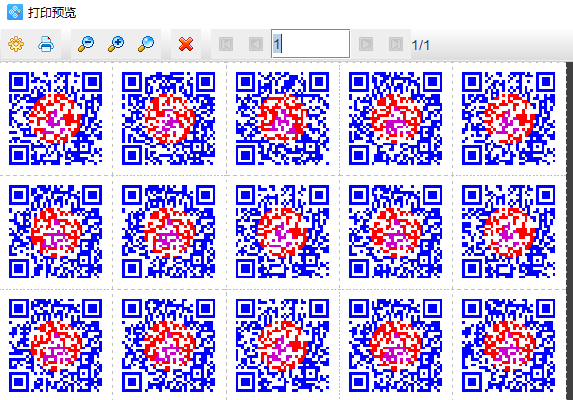573x400 pixels.
Task: Select first QR code in top row
Action: pyautogui.click(x=56, y=118)
